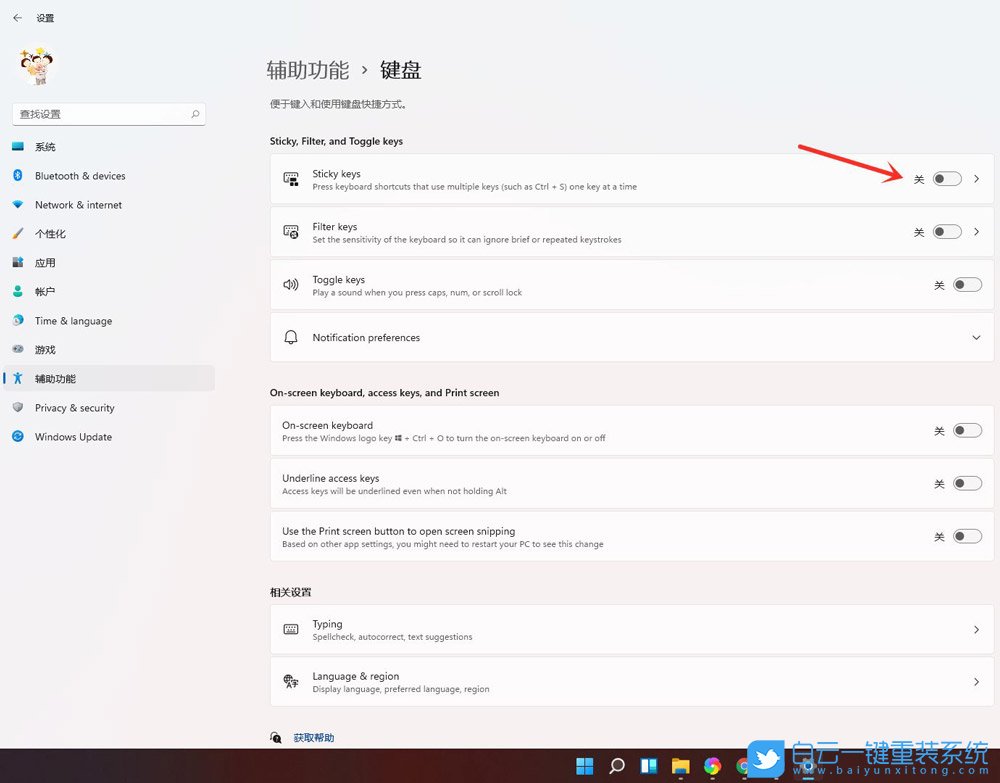This screenshot has width=1000, height=783.
Task: Open the Task View taskbar icon
Action: [x=649, y=766]
